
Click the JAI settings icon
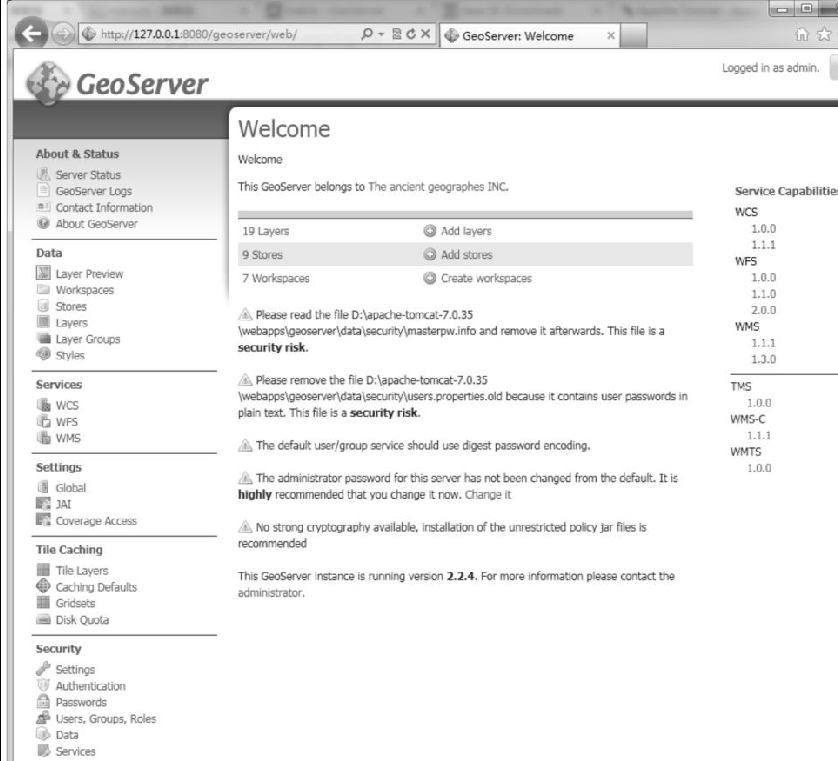[43, 503]
